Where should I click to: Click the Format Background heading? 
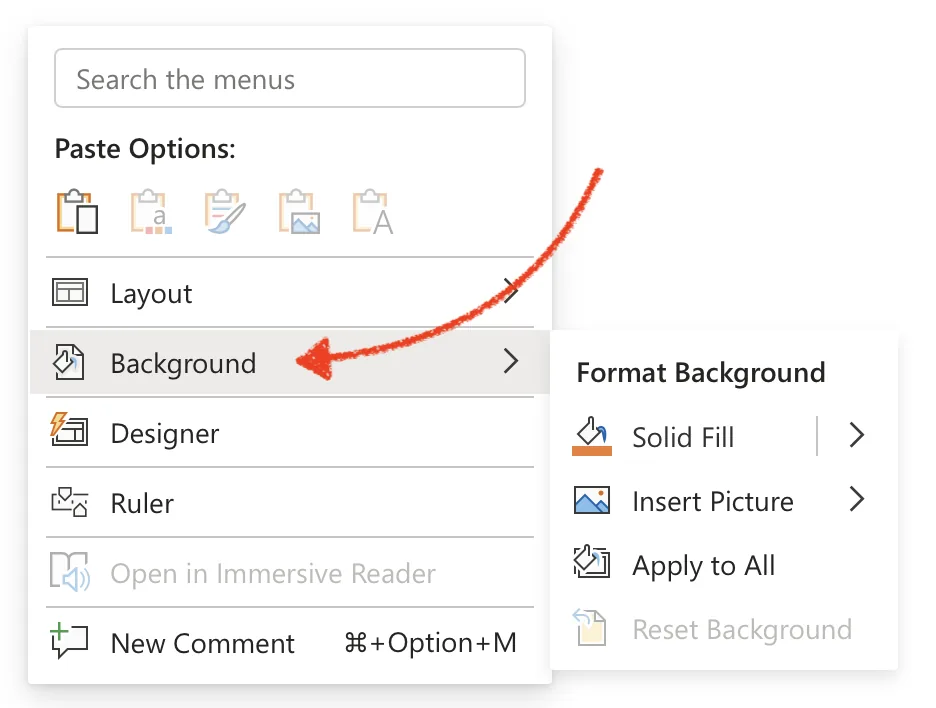click(x=701, y=373)
